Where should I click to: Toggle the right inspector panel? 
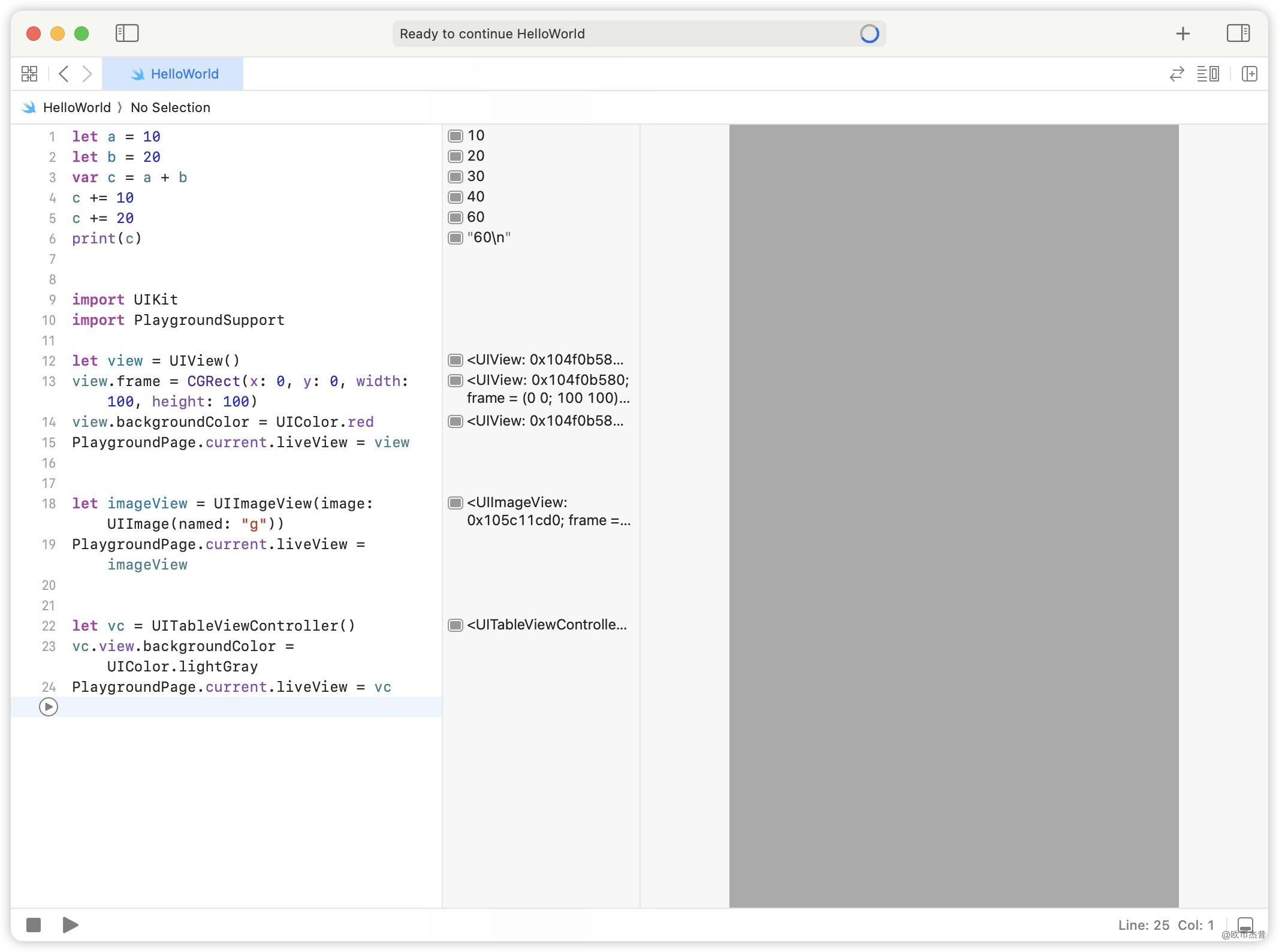1238,33
